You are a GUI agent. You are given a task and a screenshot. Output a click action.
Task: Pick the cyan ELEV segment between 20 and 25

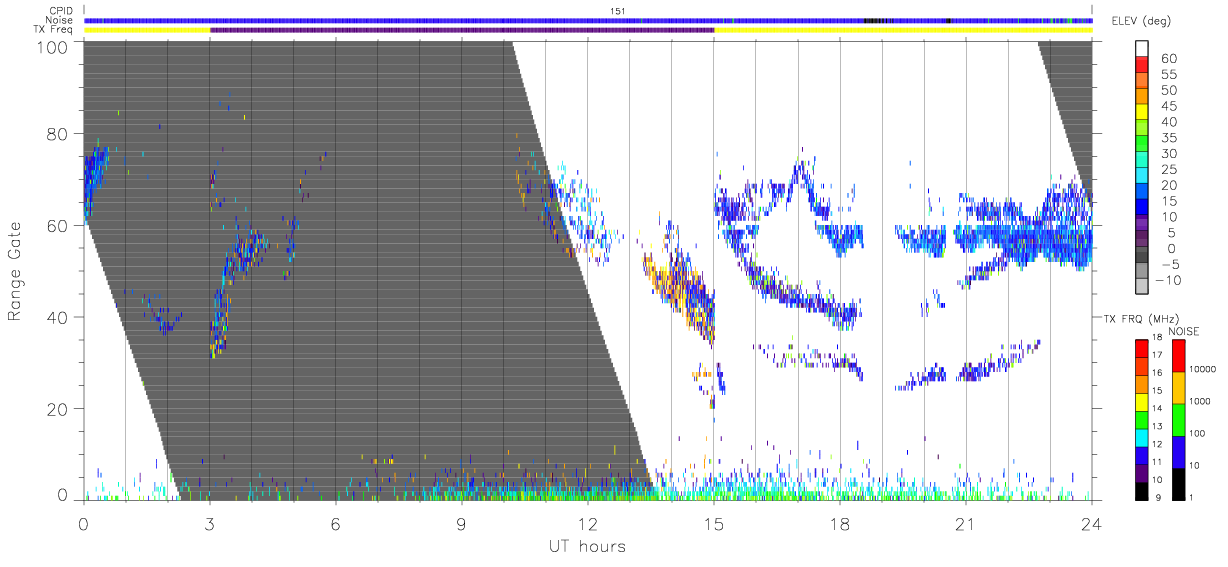click(x=1142, y=176)
